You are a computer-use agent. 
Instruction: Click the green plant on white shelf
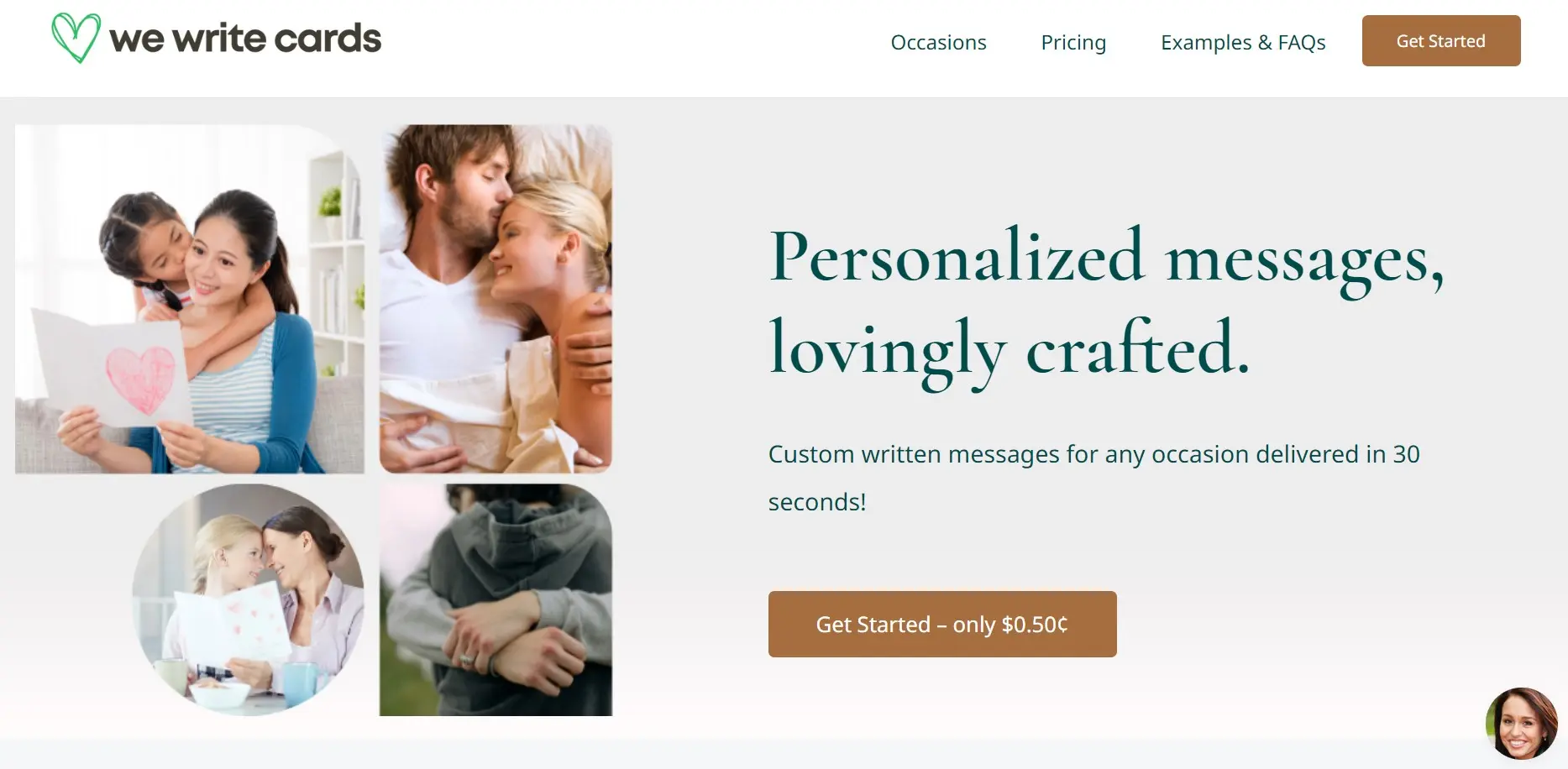pos(331,201)
